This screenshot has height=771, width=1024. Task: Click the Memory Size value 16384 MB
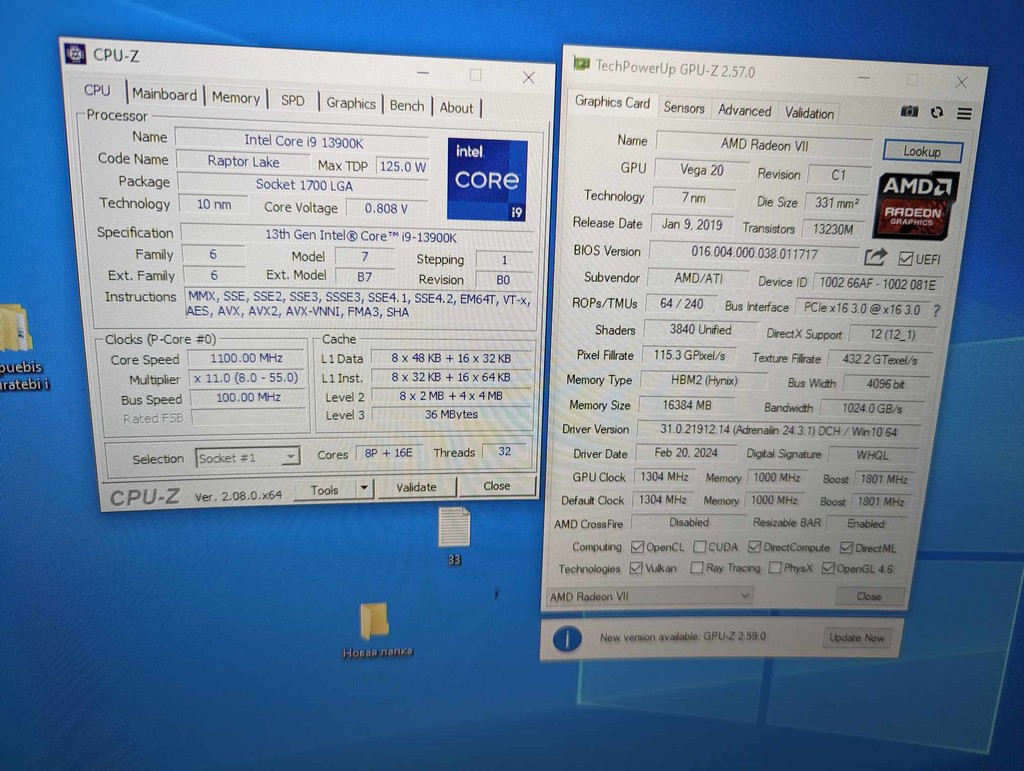click(x=686, y=405)
